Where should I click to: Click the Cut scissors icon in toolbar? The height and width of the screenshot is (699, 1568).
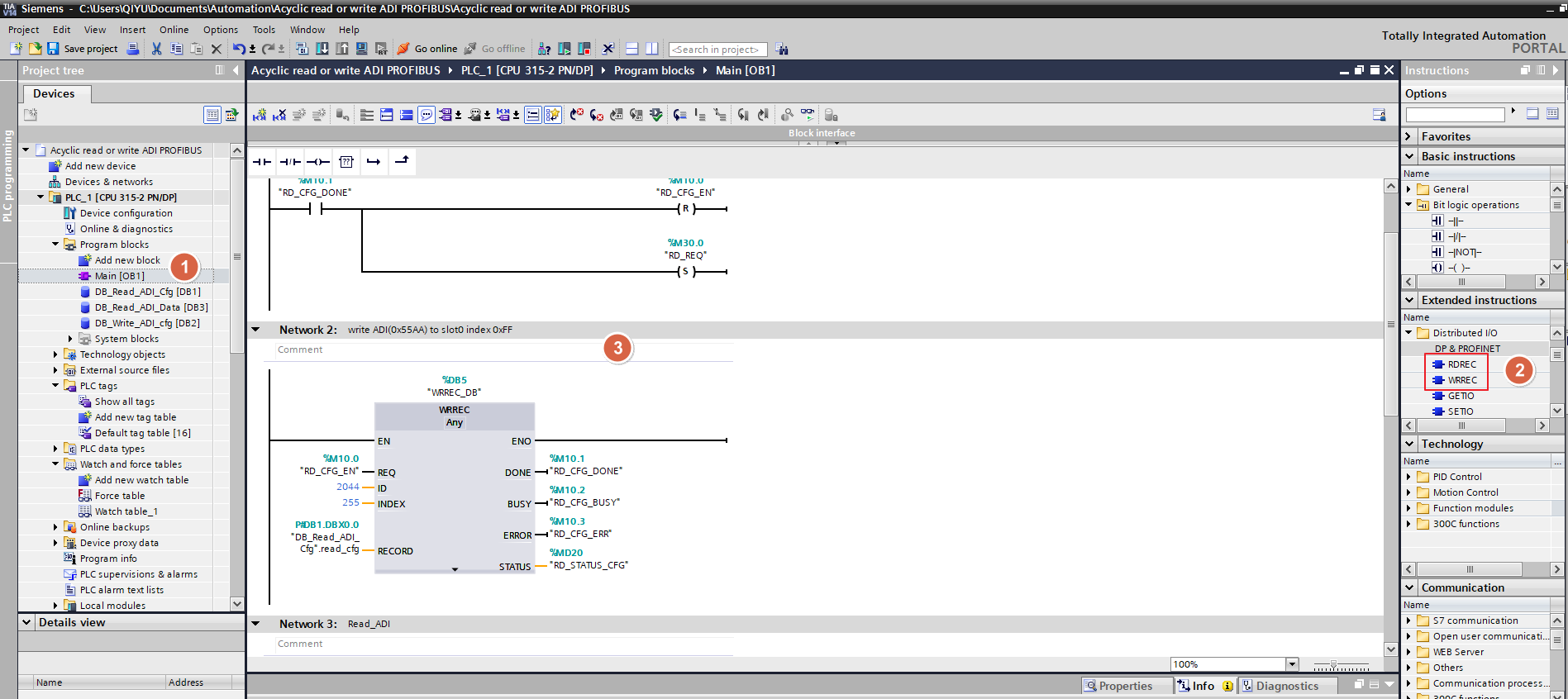tap(156, 49)
